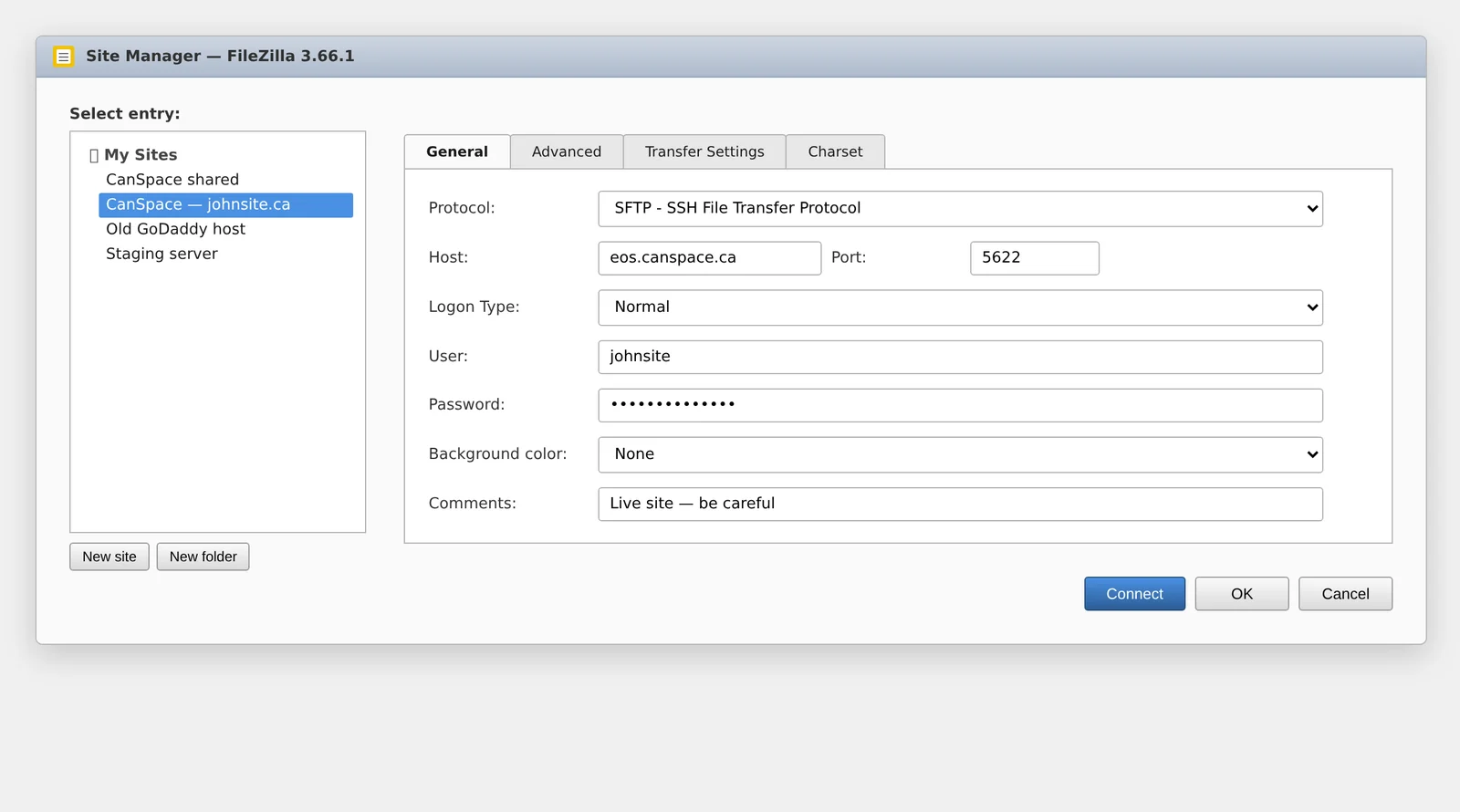The height and width of the screenshot is (812, 1460).
Task: Open the Protocol dropdown
Action: 960,209
